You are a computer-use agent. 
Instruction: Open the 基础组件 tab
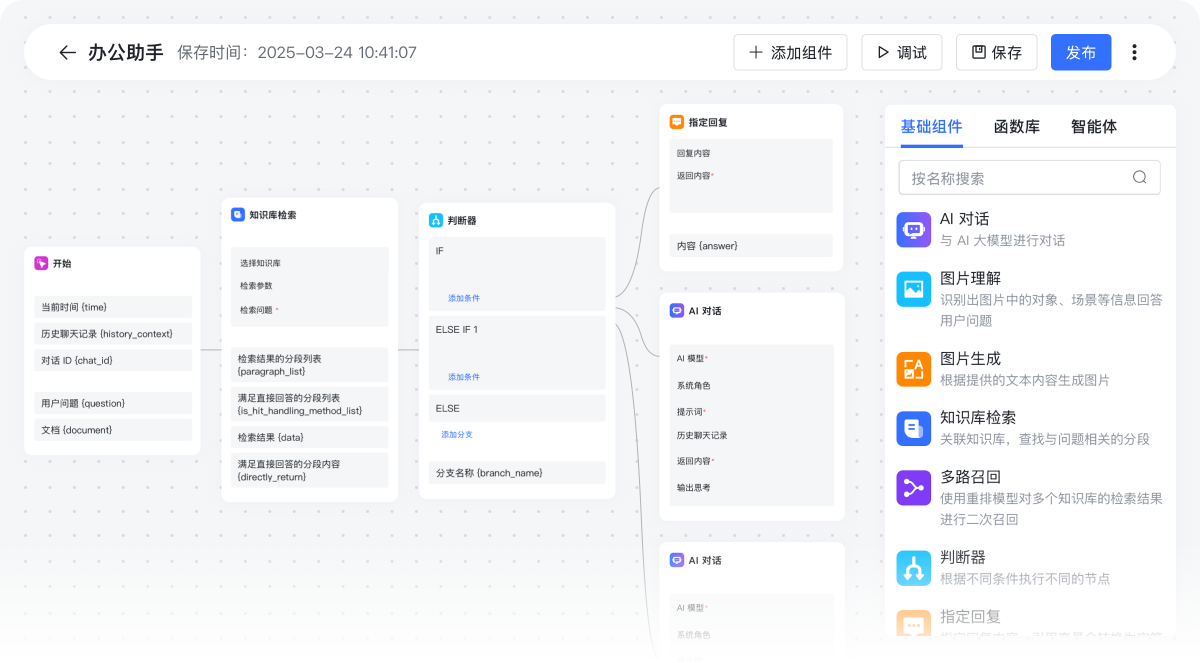(x=931, y=127)
